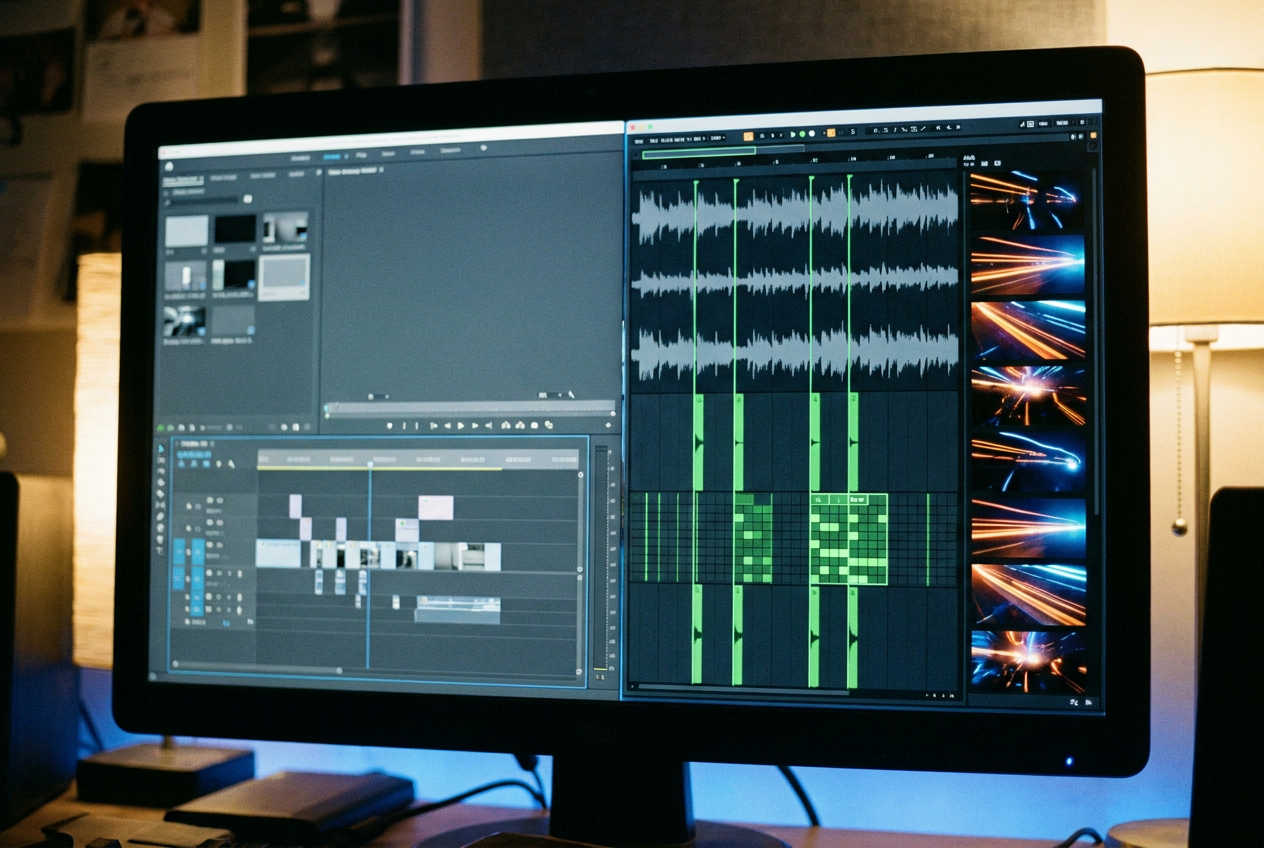Switch project panel to list view
Screen dimensions: 1264x848
coord(170,427)
